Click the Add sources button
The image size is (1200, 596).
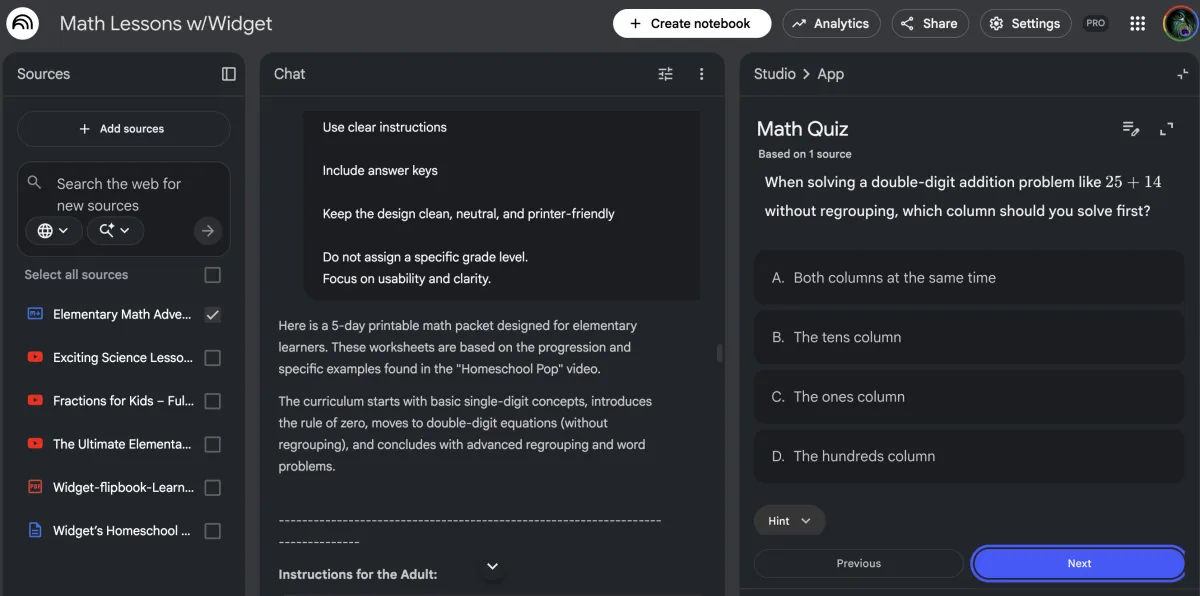tap(123, 129)
